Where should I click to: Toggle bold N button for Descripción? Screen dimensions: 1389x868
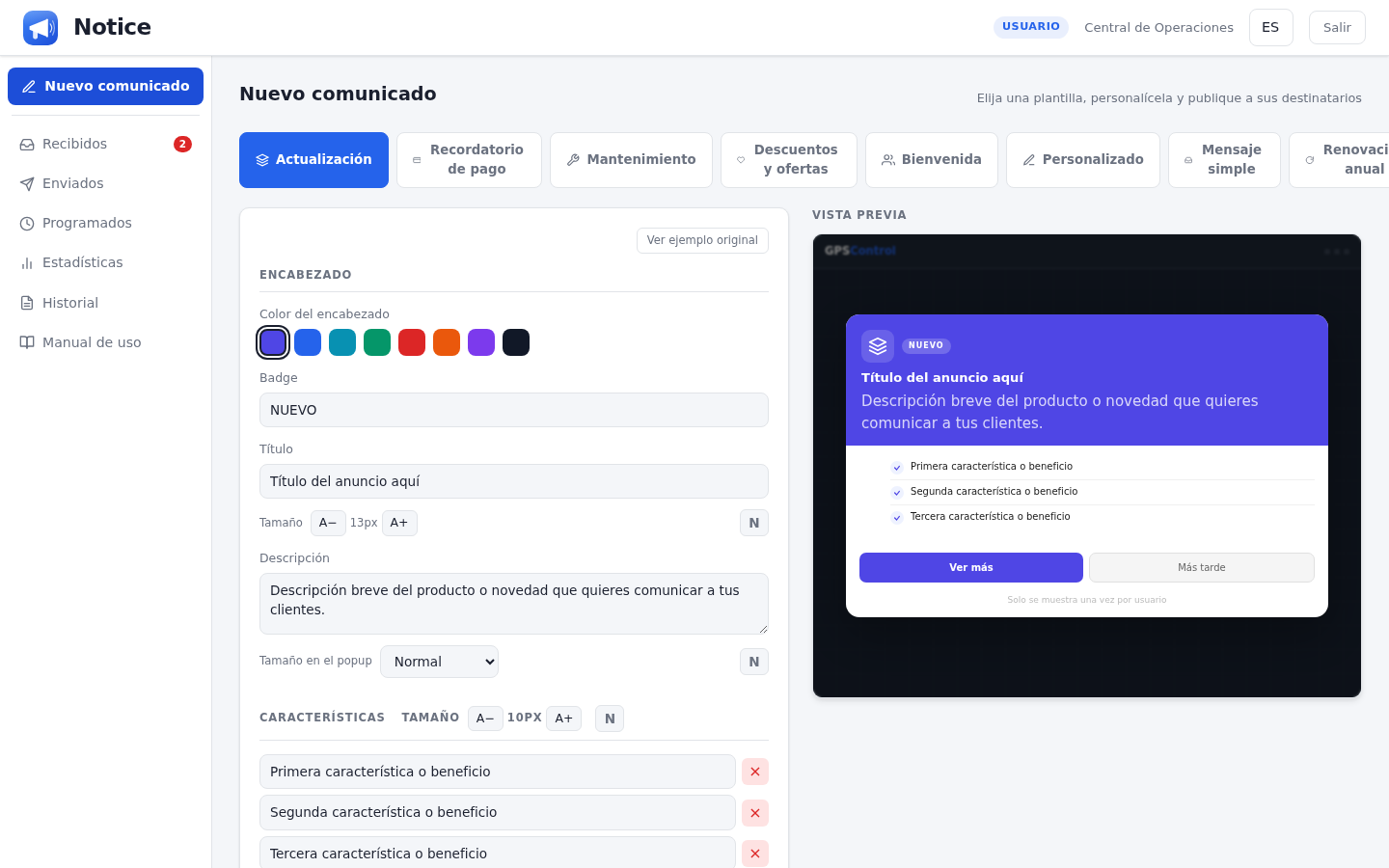click(754, 662)
